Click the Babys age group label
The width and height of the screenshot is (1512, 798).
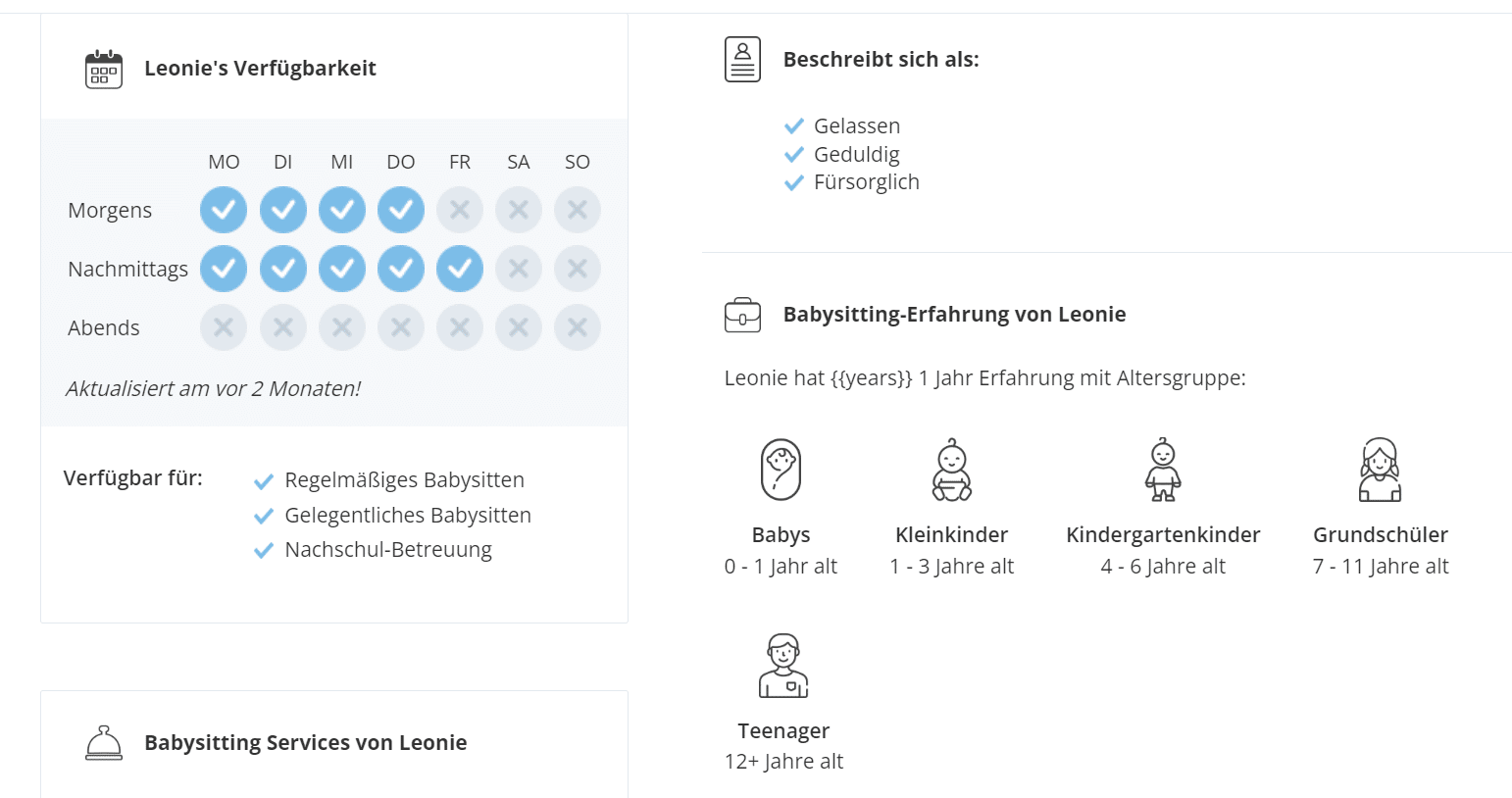pyautogui.click(x=781, y=535)
